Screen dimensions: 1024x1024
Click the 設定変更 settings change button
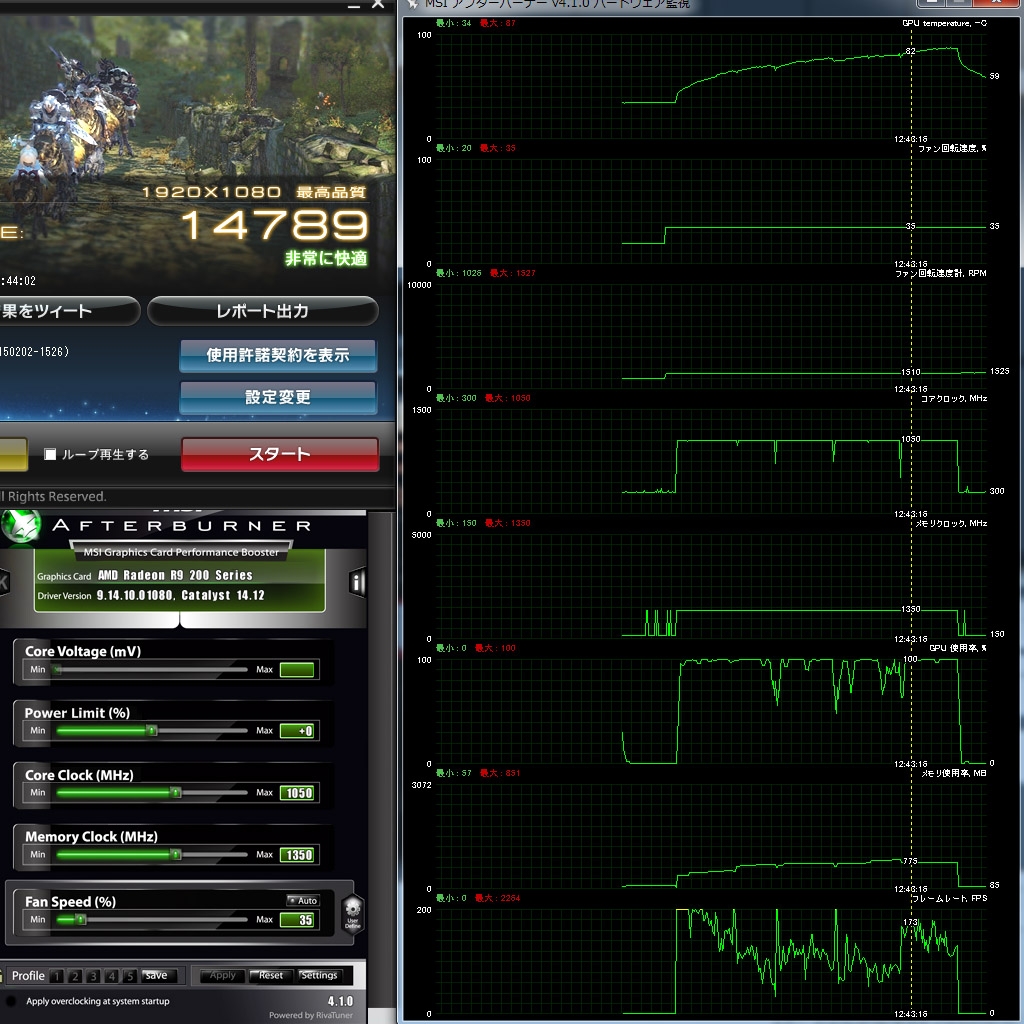(x=278, y=397)
